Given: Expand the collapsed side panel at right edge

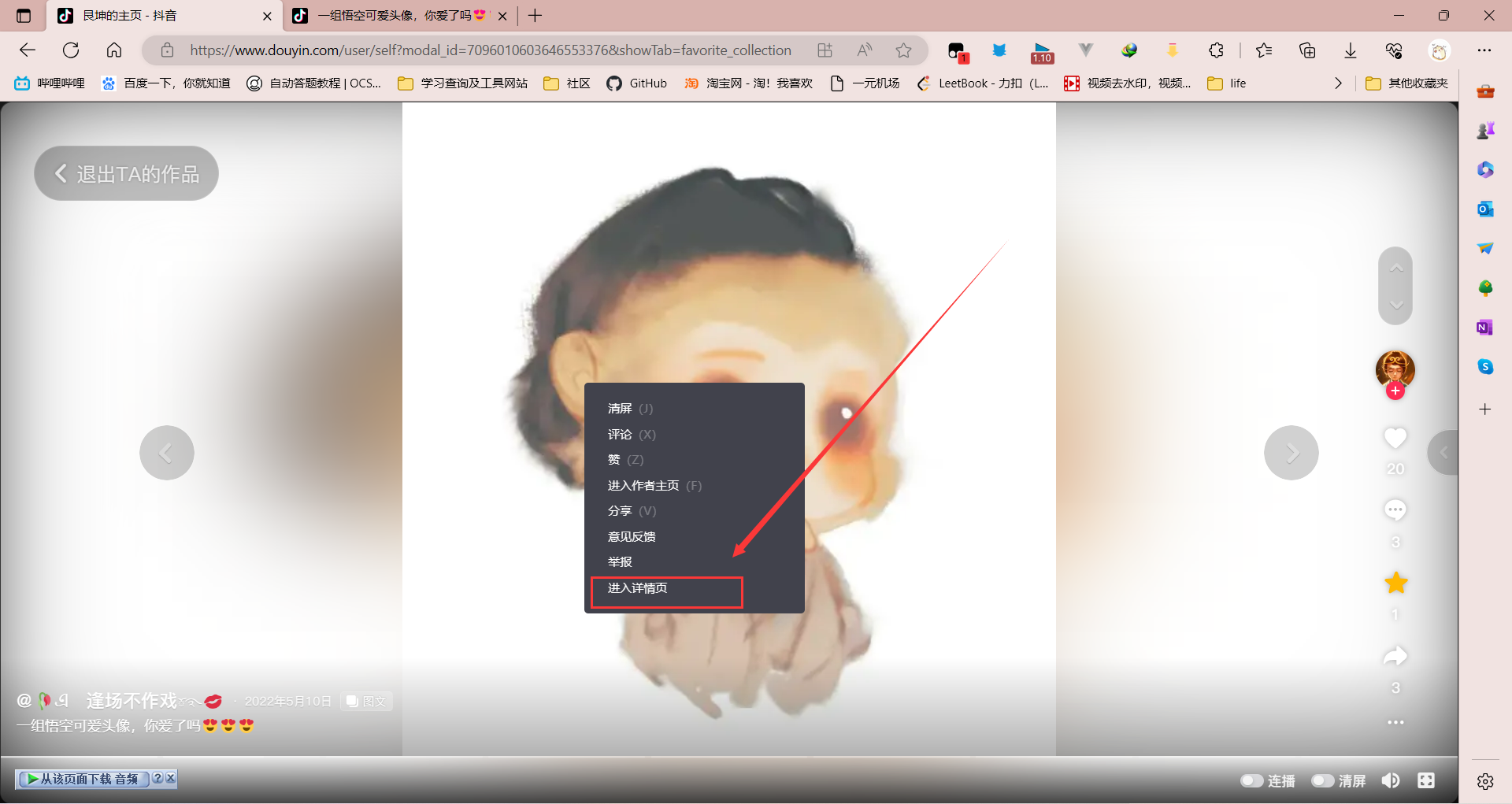Looking at the screenshot, I should click(1443, 452).
